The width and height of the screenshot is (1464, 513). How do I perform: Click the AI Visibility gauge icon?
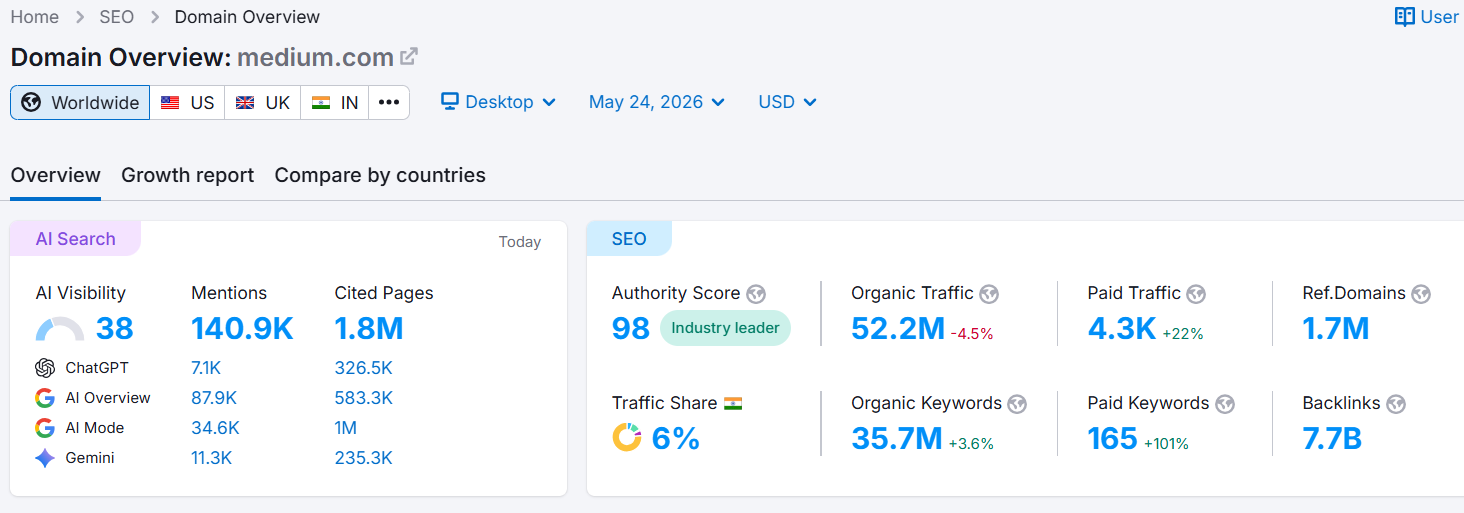(60, 329)
